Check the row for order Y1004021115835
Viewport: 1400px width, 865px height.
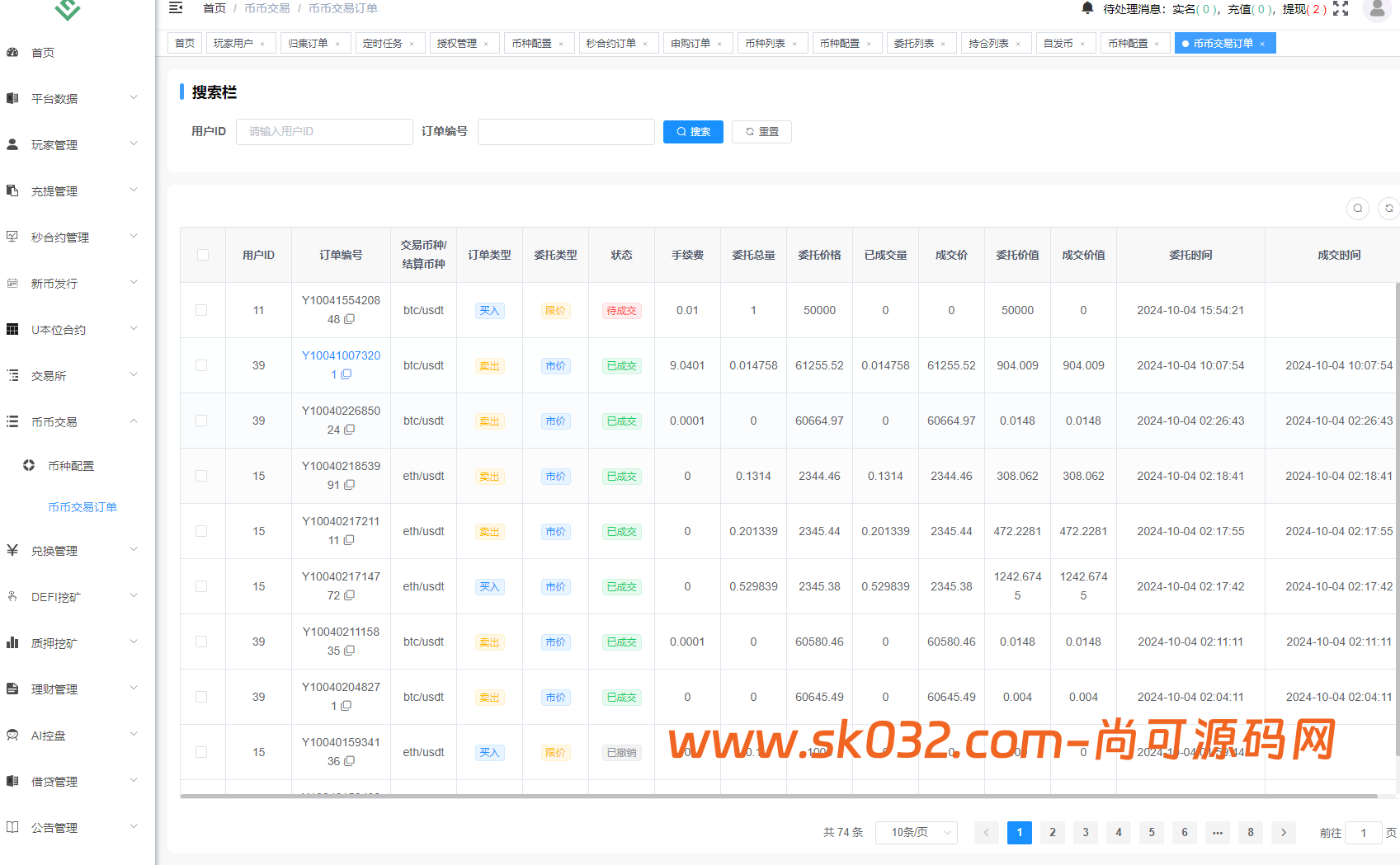pyautogui.click(x=201, y=642)
